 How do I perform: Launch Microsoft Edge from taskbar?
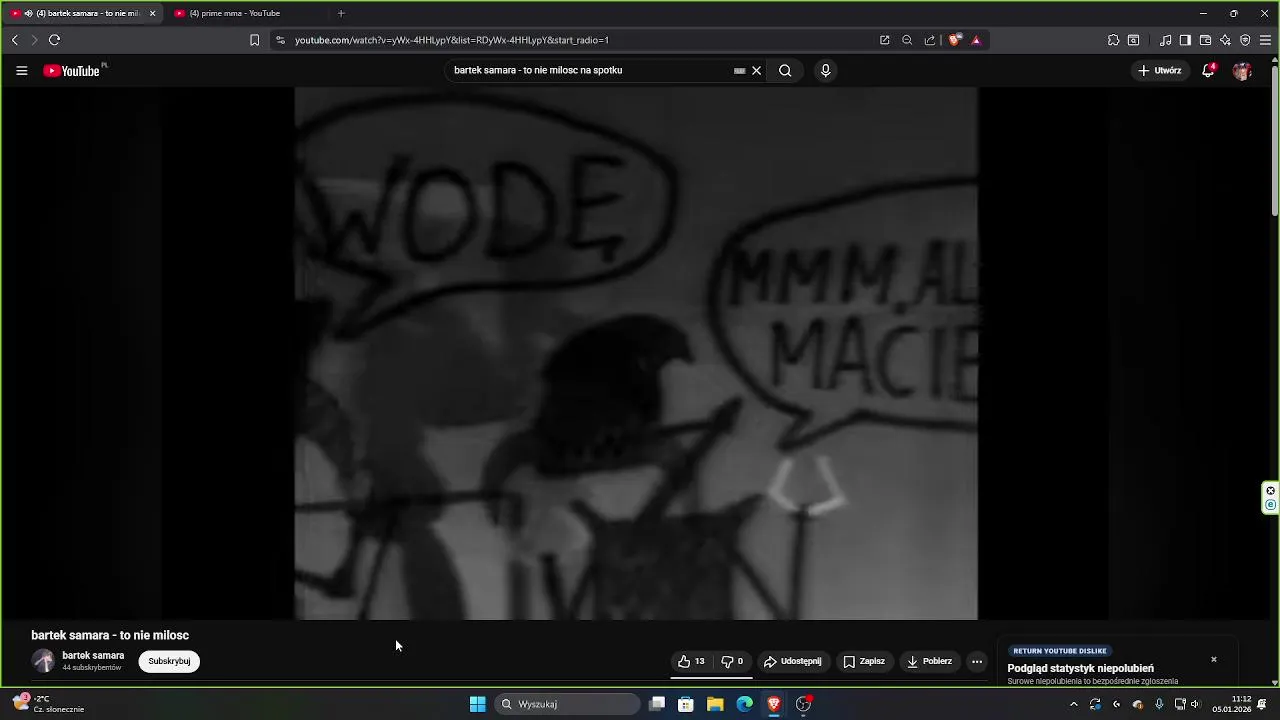(745, 704)
